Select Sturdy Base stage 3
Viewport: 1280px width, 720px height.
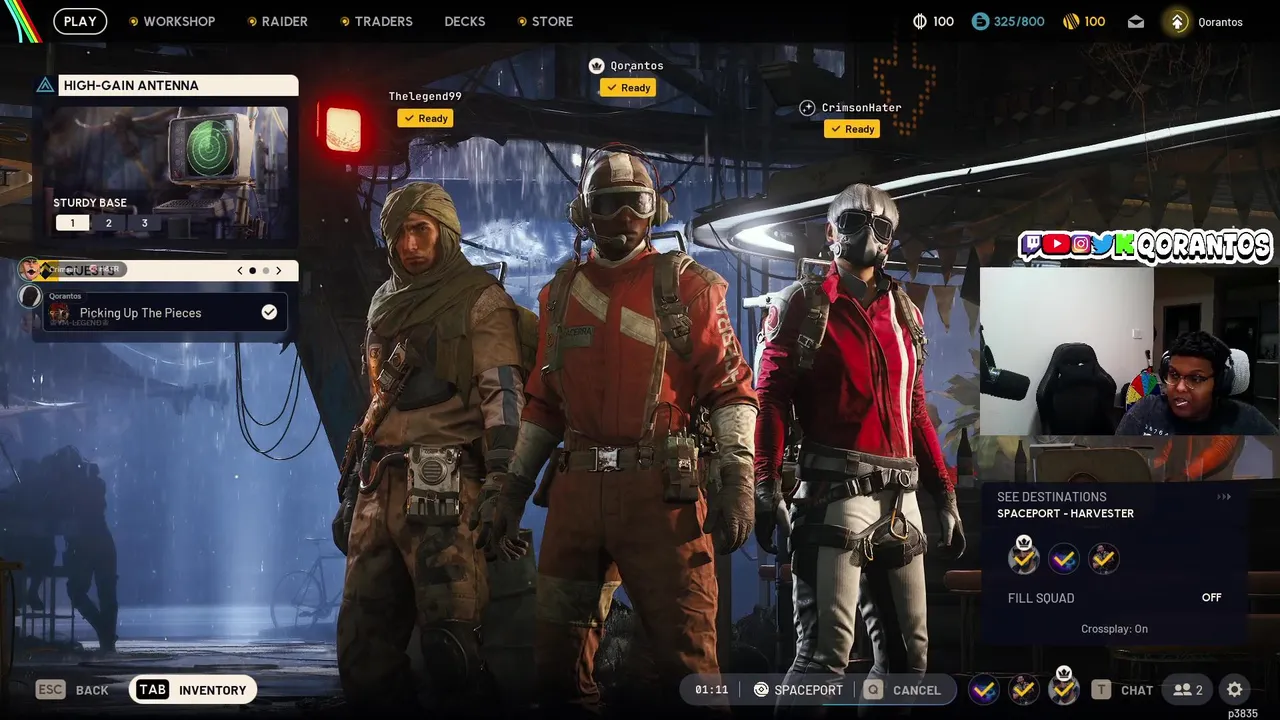144,223
